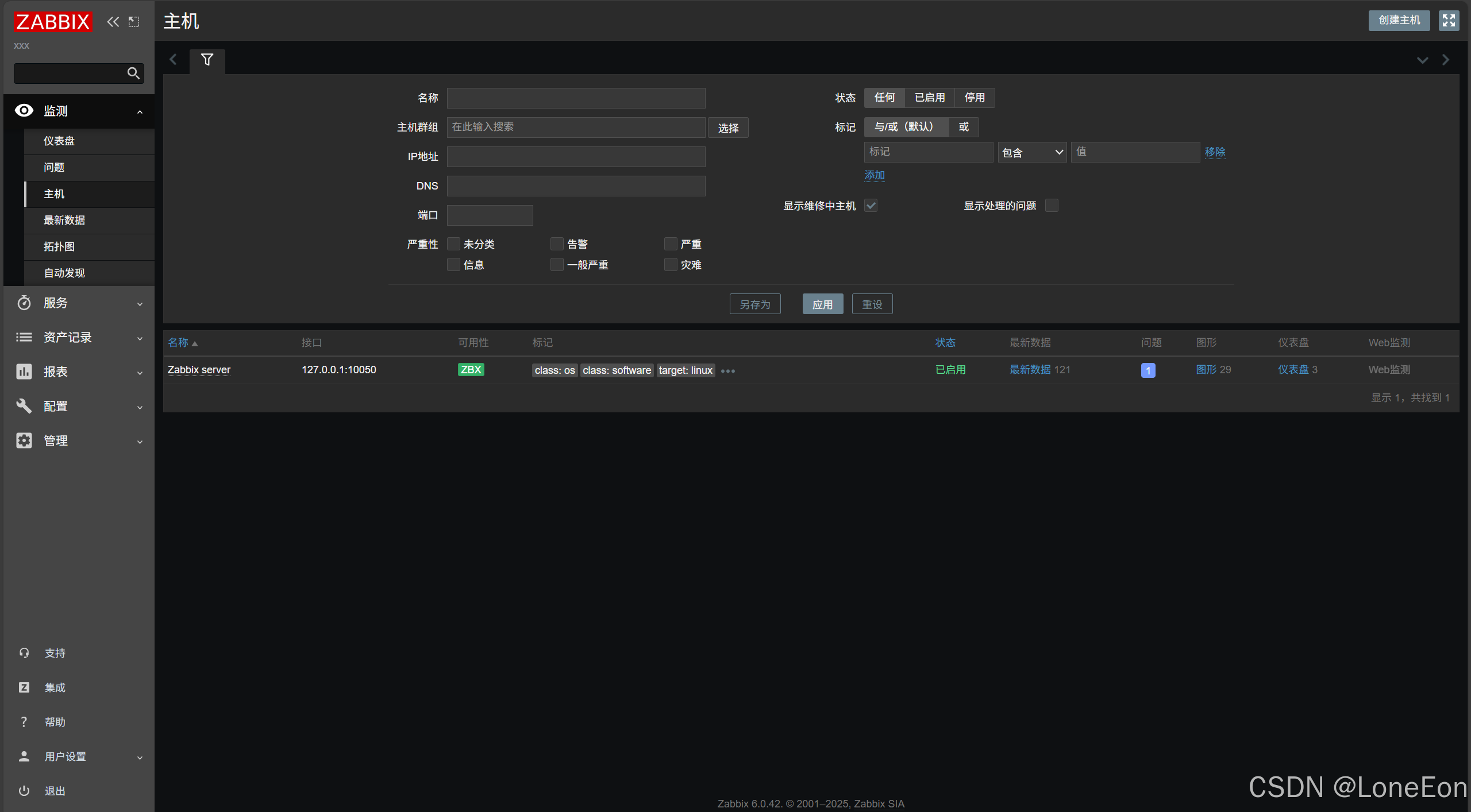Expand the 用户设置 menu section
The height and width of the screenshot is (812, 1471).
tap(140, 757)
